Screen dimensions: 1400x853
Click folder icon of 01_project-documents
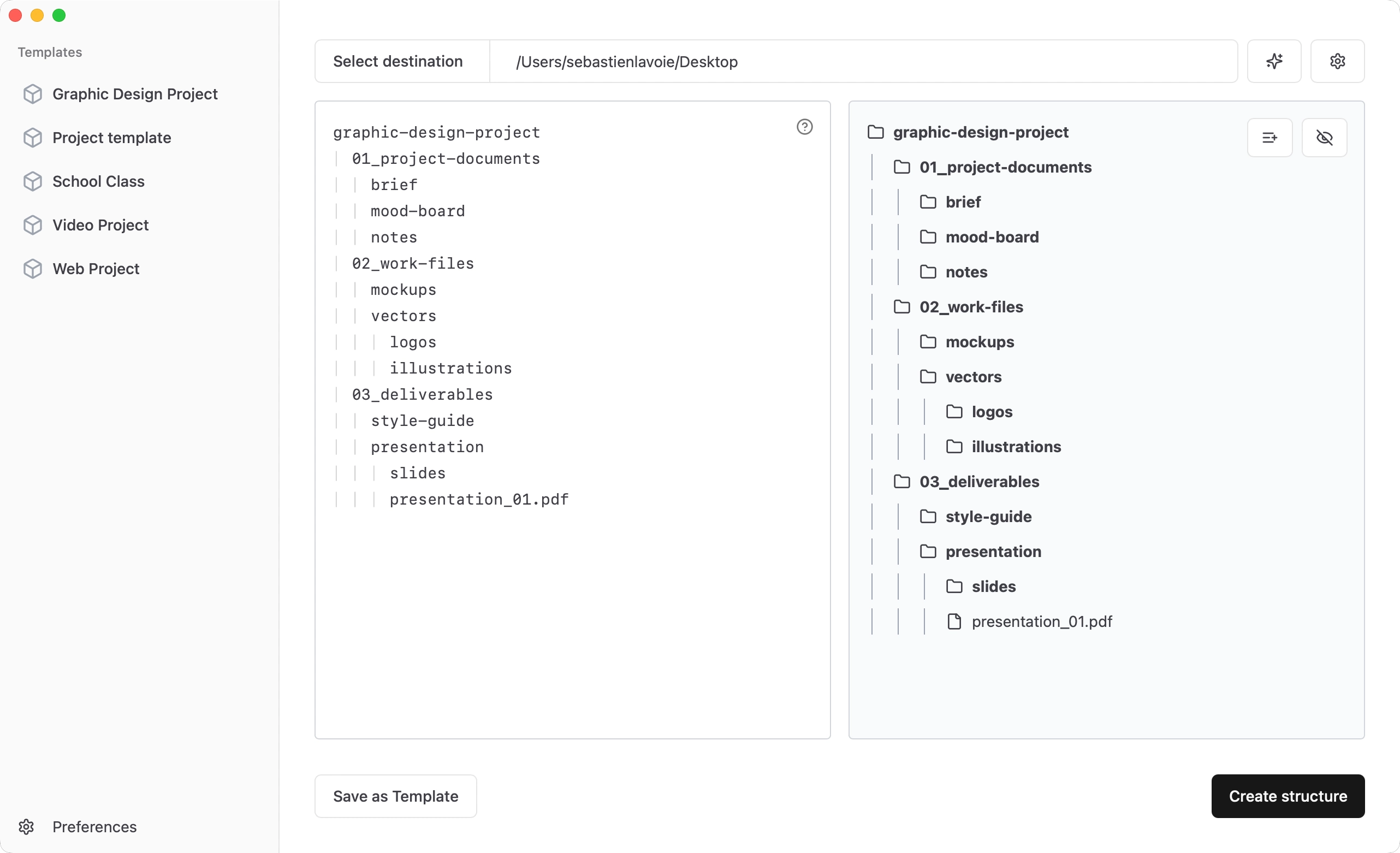pos(901,167)
